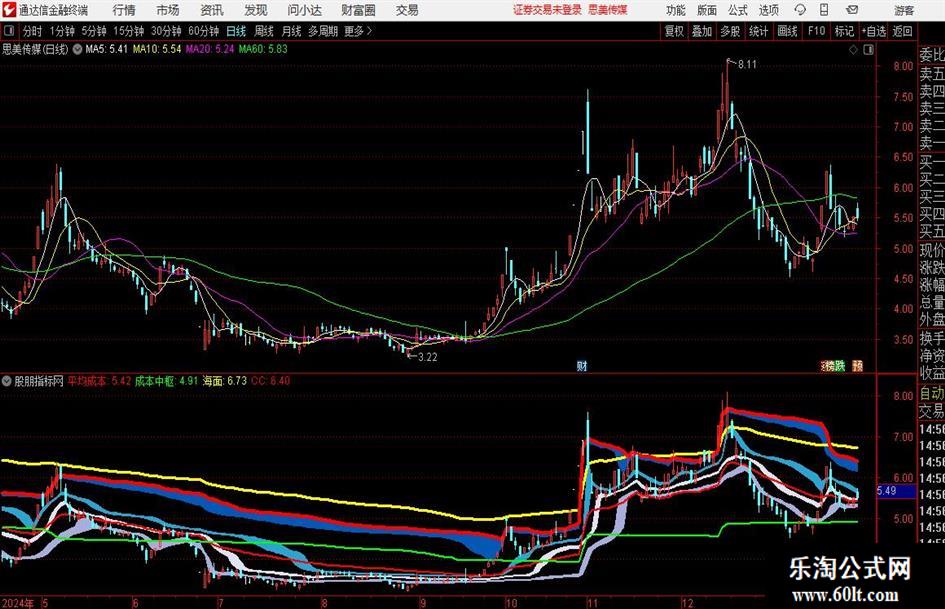Click the 股朋指标网 indicator name
This screenshot has height=609, width=945.
tap(39, 381)
